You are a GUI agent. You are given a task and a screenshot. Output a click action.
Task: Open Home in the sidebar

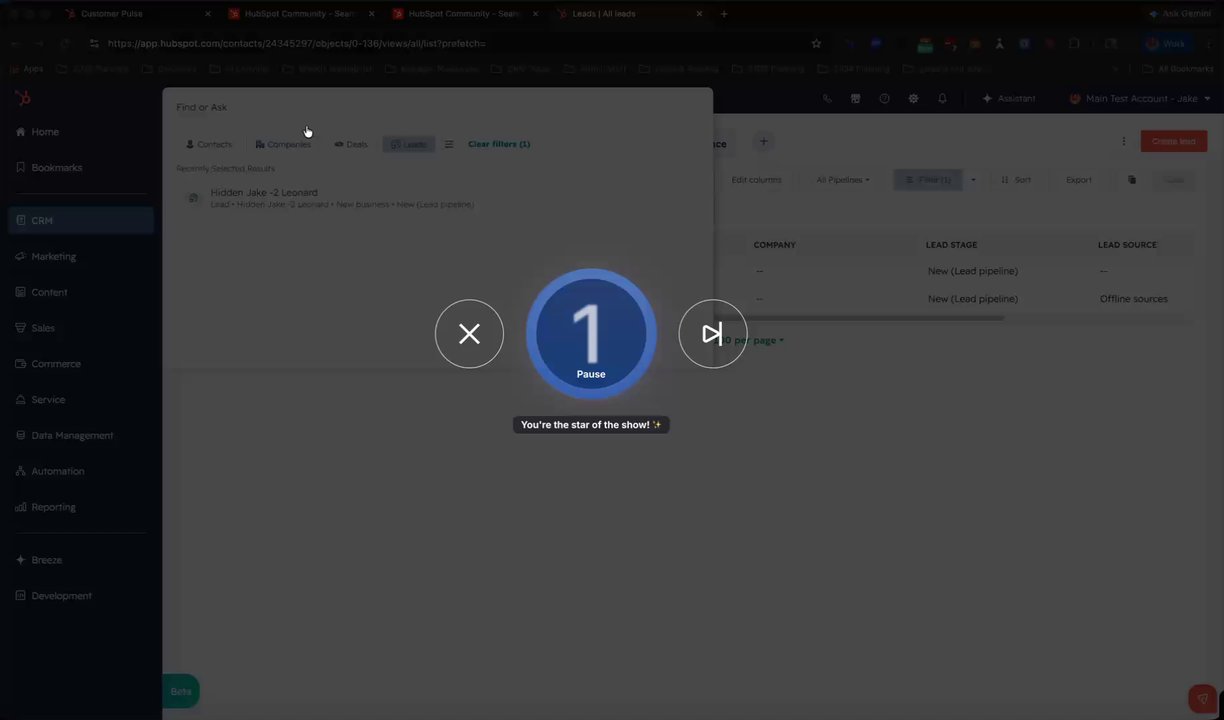(45, 132)
